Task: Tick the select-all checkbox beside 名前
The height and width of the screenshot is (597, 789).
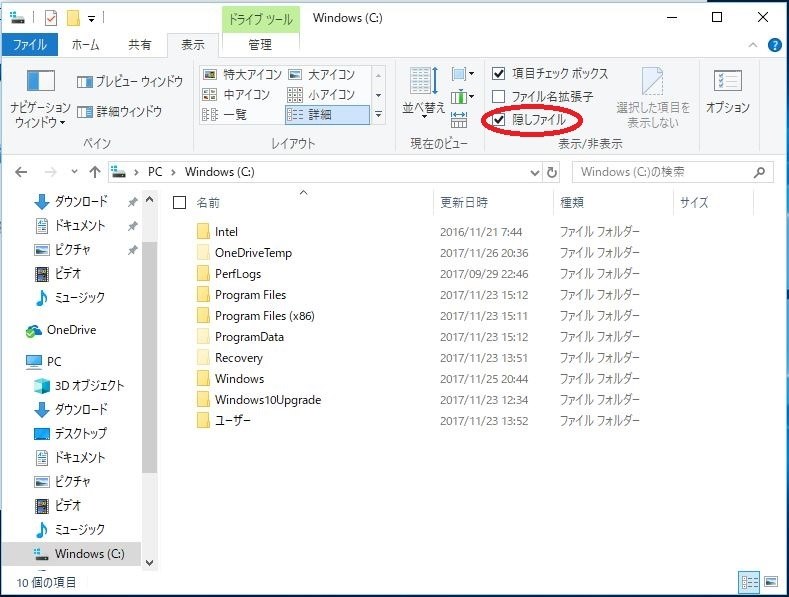Action: pos(180,202)
